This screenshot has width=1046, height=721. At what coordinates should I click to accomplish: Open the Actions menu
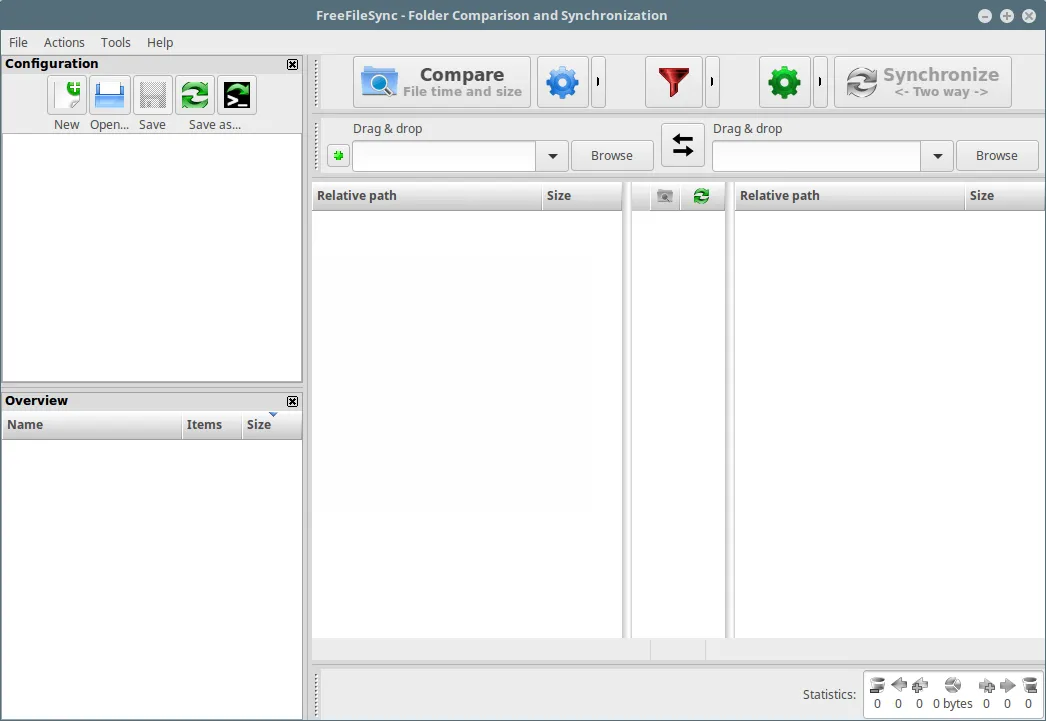click(x=64, y=42)
